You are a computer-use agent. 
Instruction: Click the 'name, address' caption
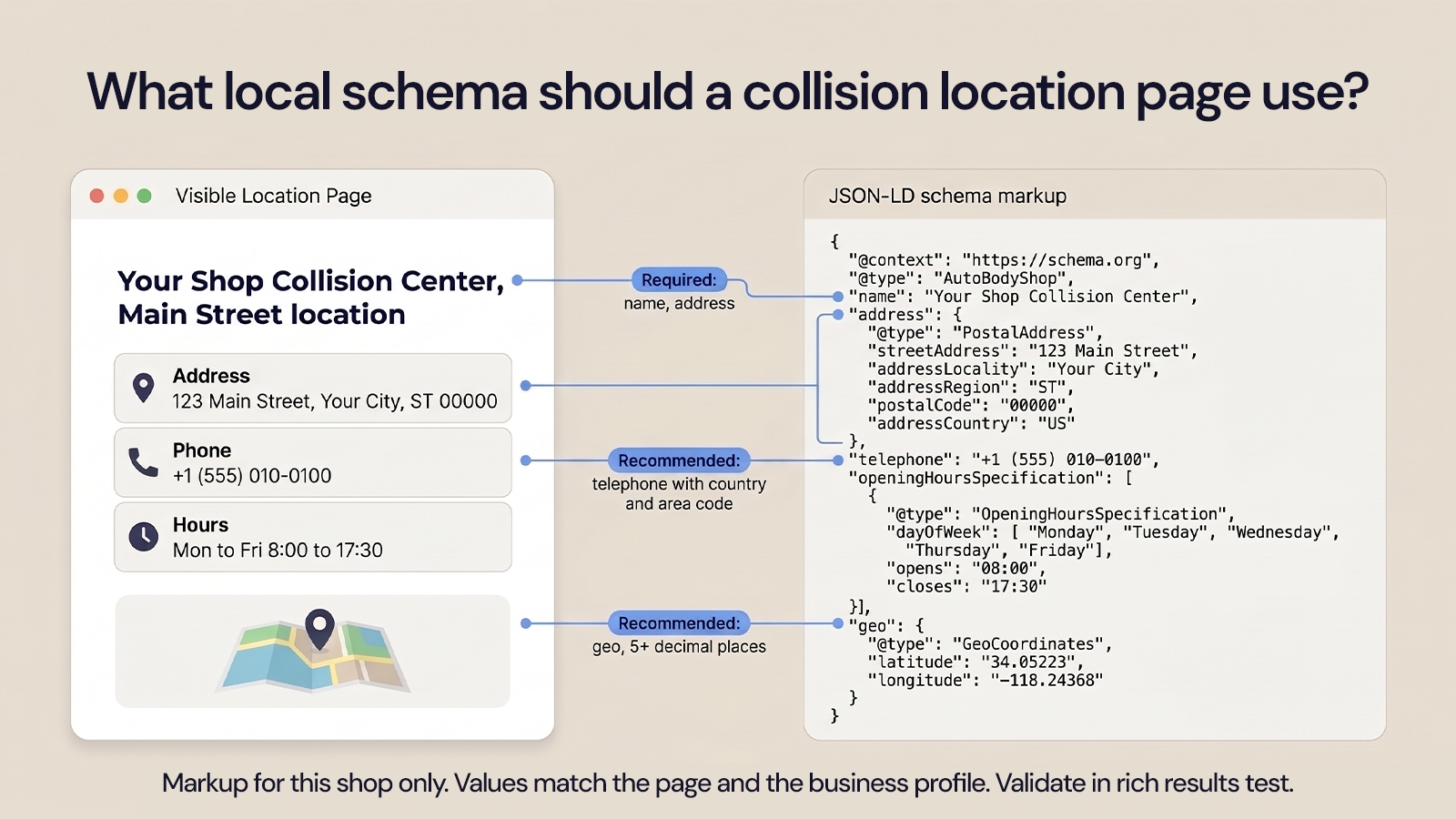(x=679, y=304)
